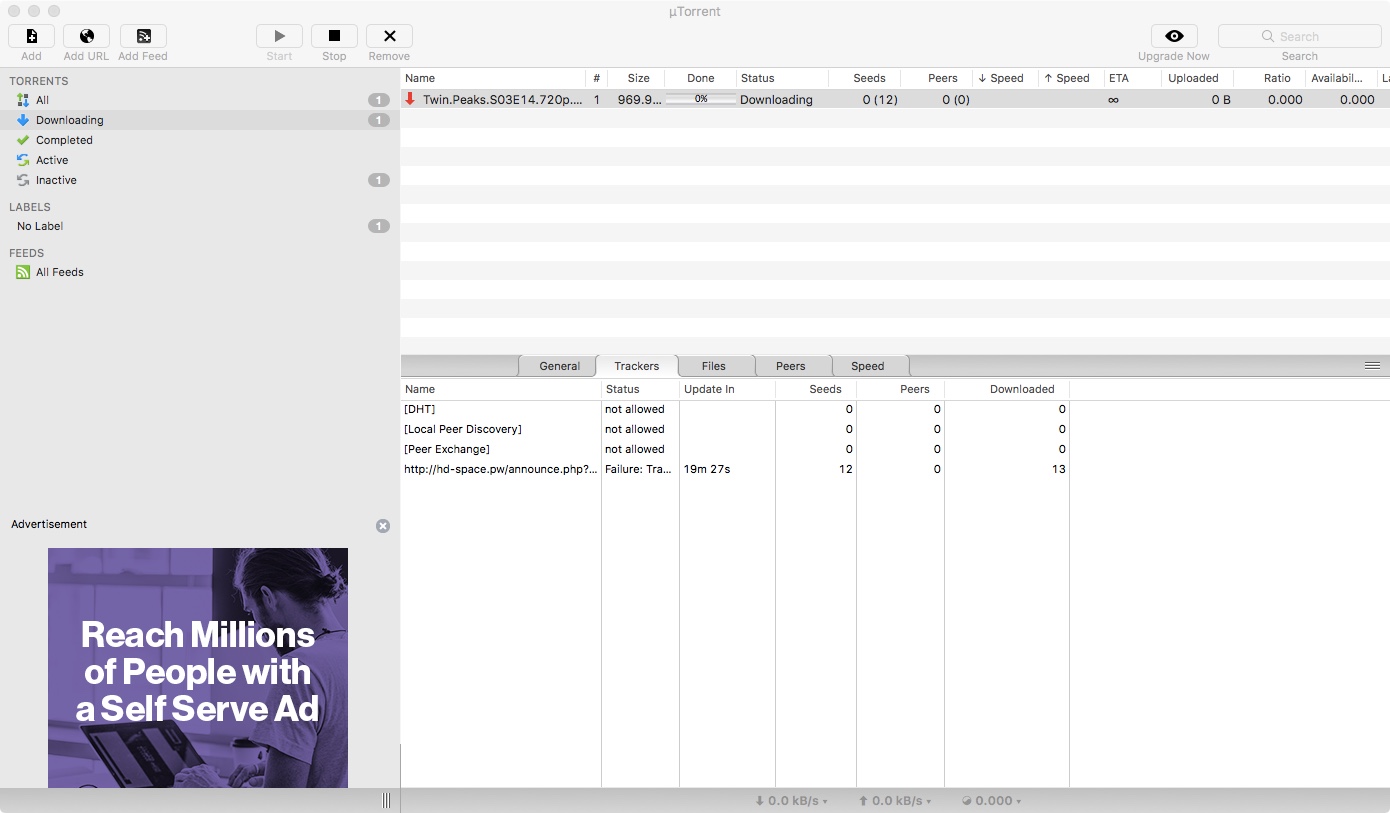Sort by Size column header
This screenshot has width=1390, height=813.
(x=635, y=78)
